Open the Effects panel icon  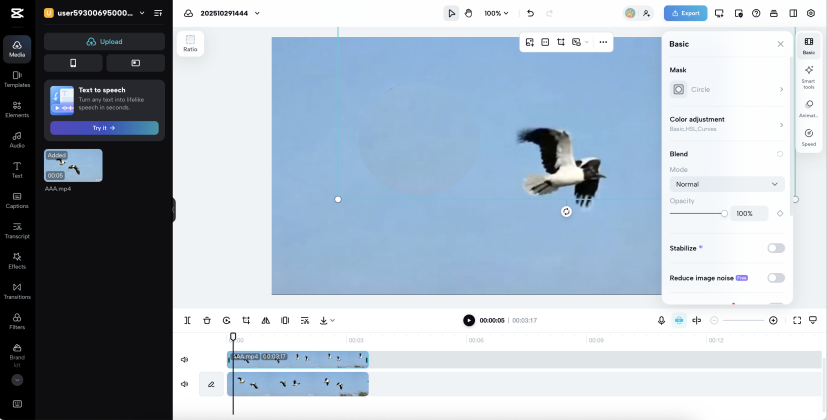click(x=17, y=260)
